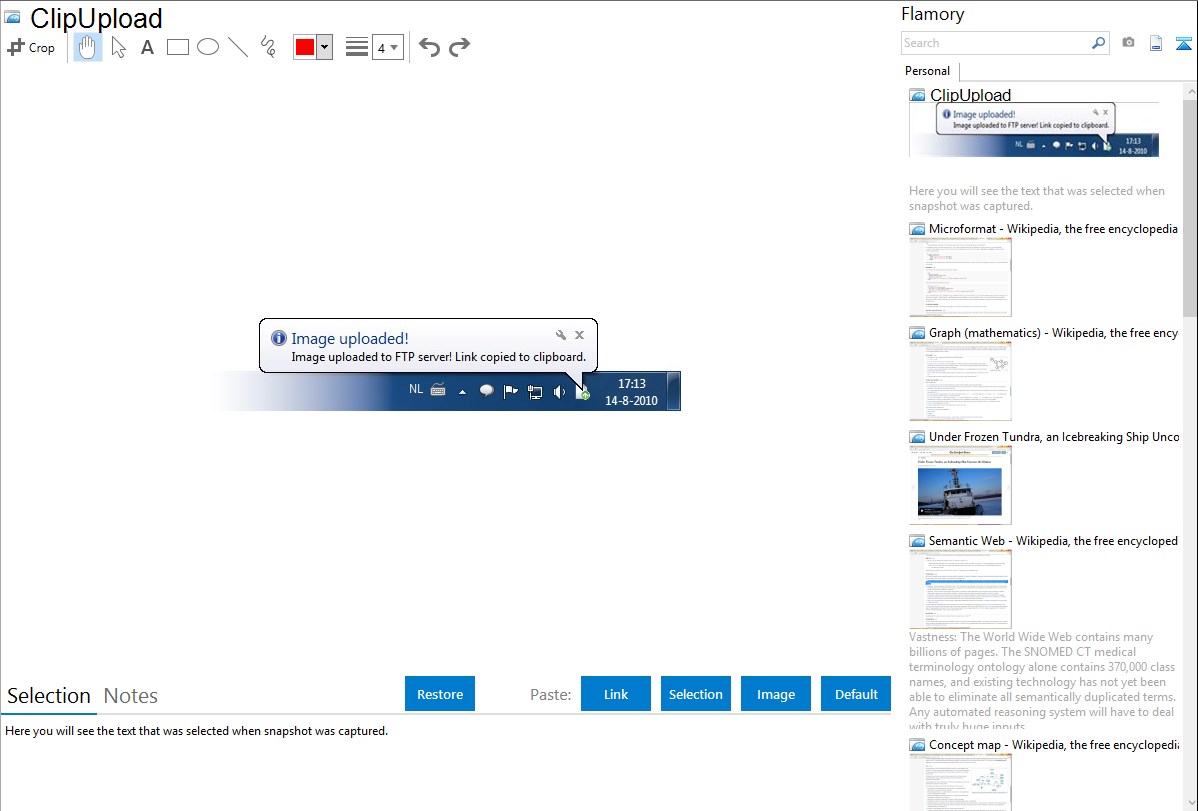Click the line thickness icon
This screenshot has width=1198, height=811.
click(x=357, y=47)
